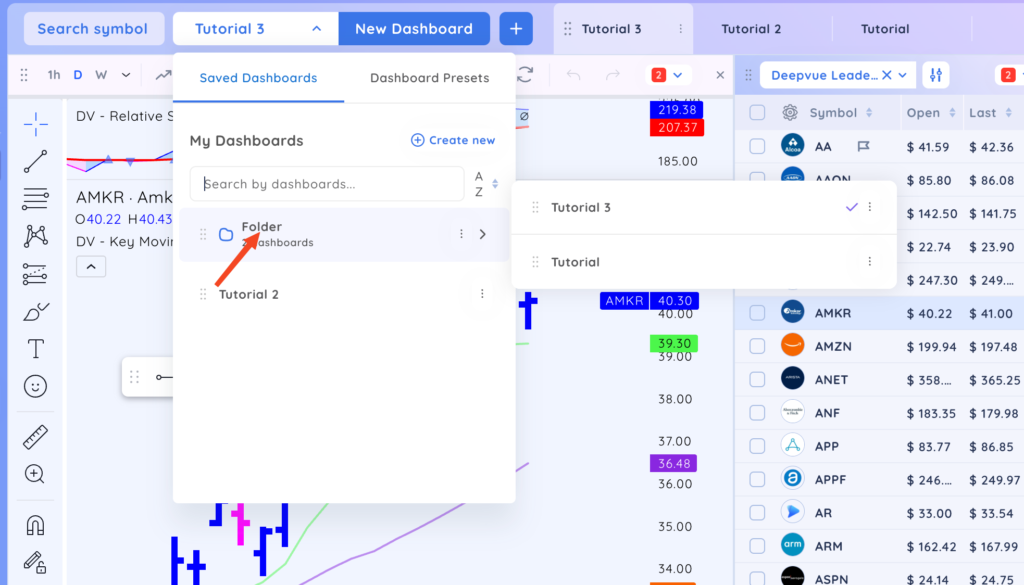This screenshot has width=1024, height=585.
Task: Expand the timeframe interval dropdown arrow
Action: coord(126,75)
